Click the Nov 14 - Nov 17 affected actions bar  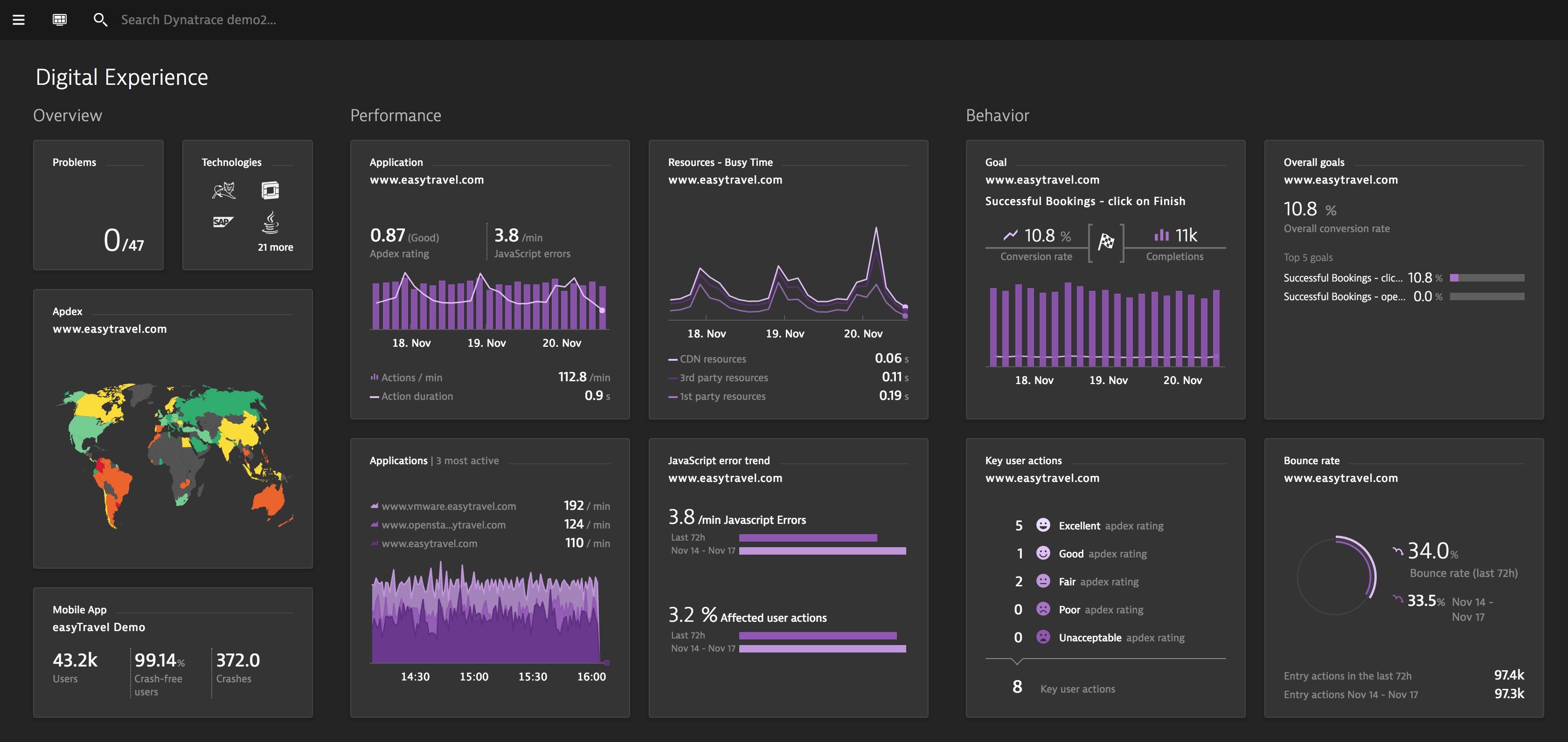[x=822, y=649]
